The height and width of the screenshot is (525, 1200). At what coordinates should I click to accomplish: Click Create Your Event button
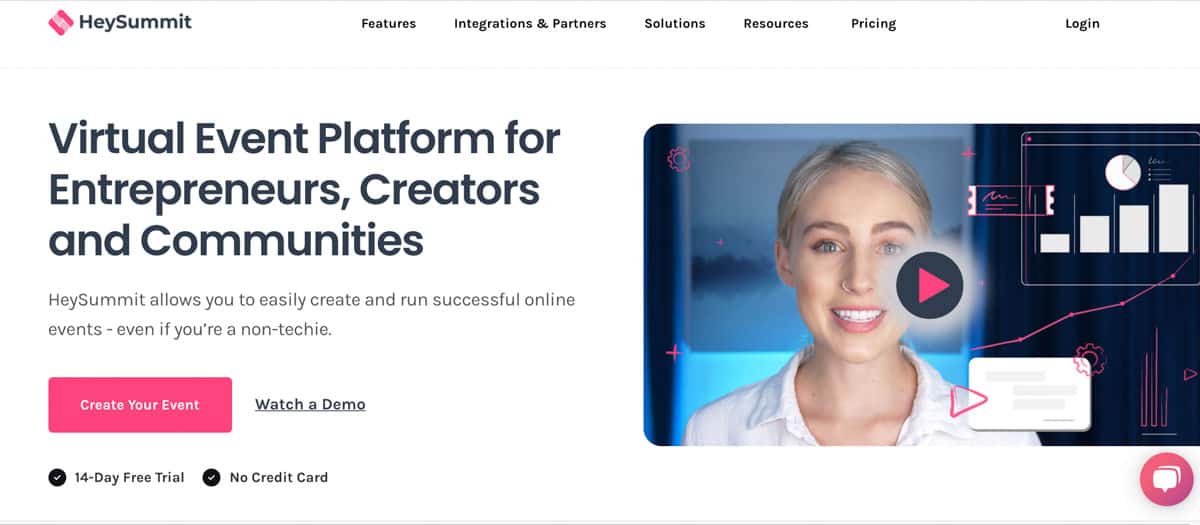[140, 405]
